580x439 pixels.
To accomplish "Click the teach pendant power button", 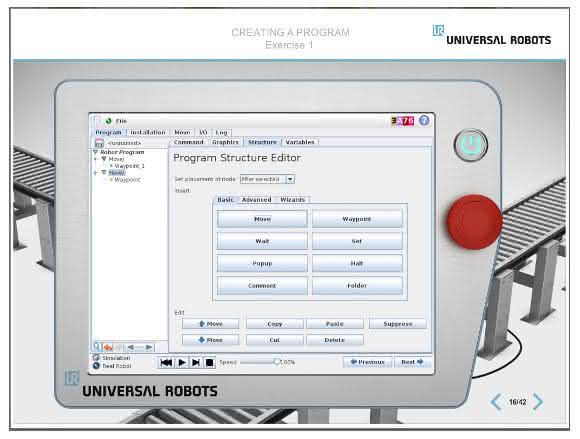I will pos(471,145).
